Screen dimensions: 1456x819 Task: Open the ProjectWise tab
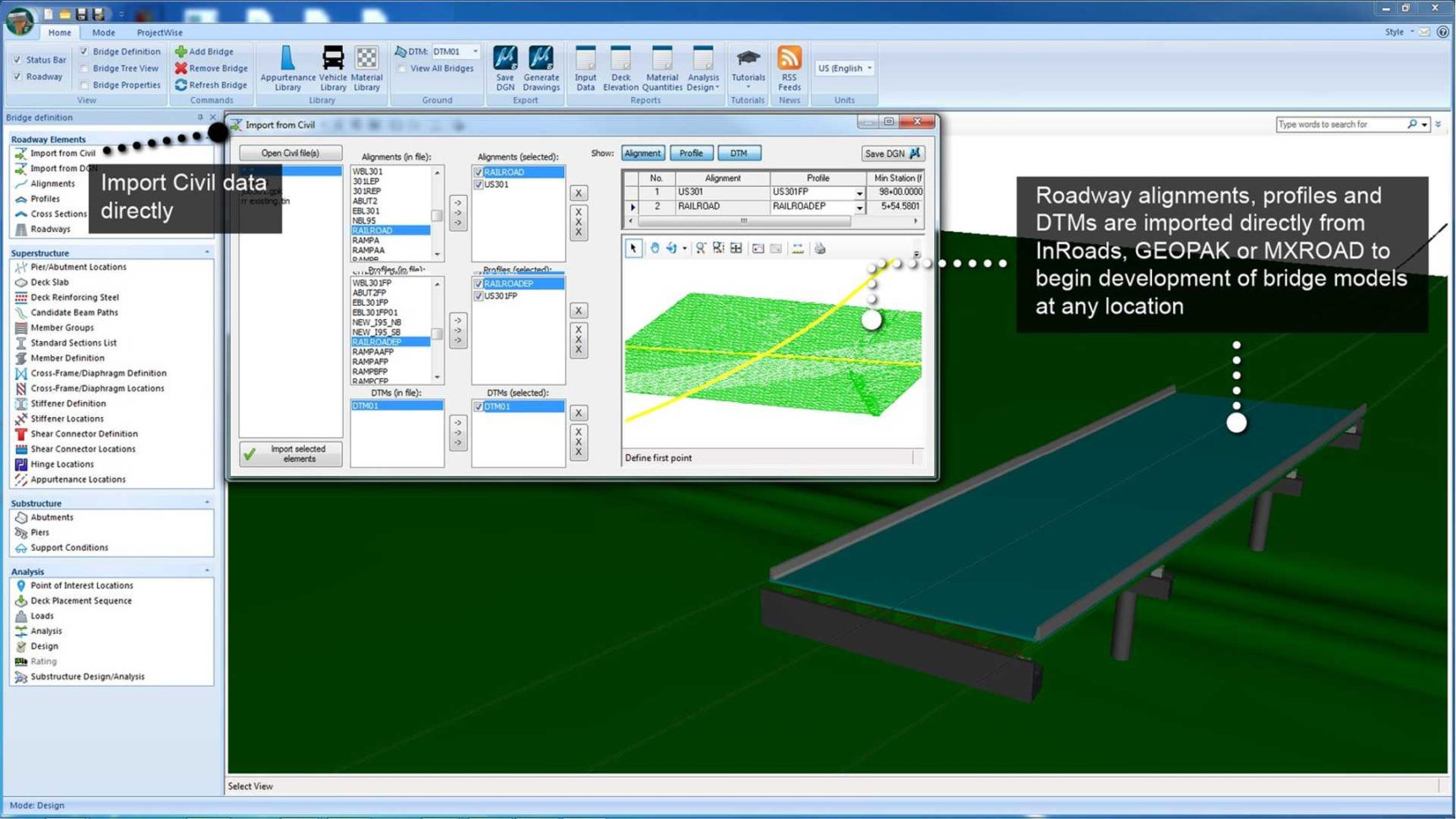pos(159,32)
